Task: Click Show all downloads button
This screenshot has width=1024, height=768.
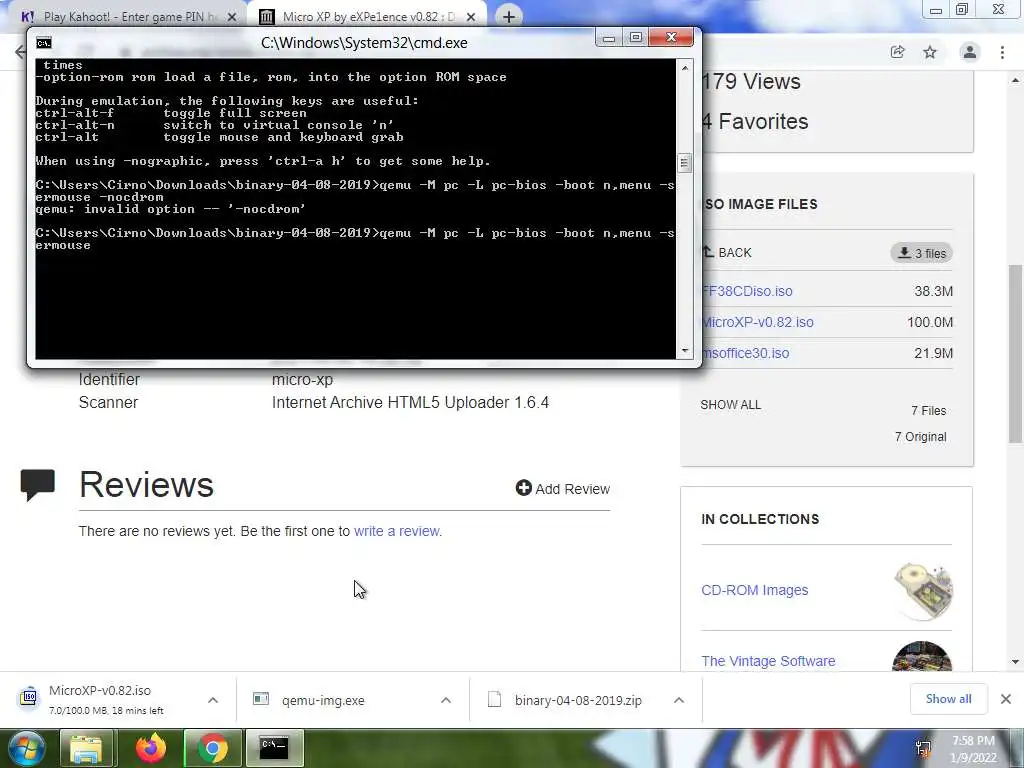Action: (x=948, y=699)
